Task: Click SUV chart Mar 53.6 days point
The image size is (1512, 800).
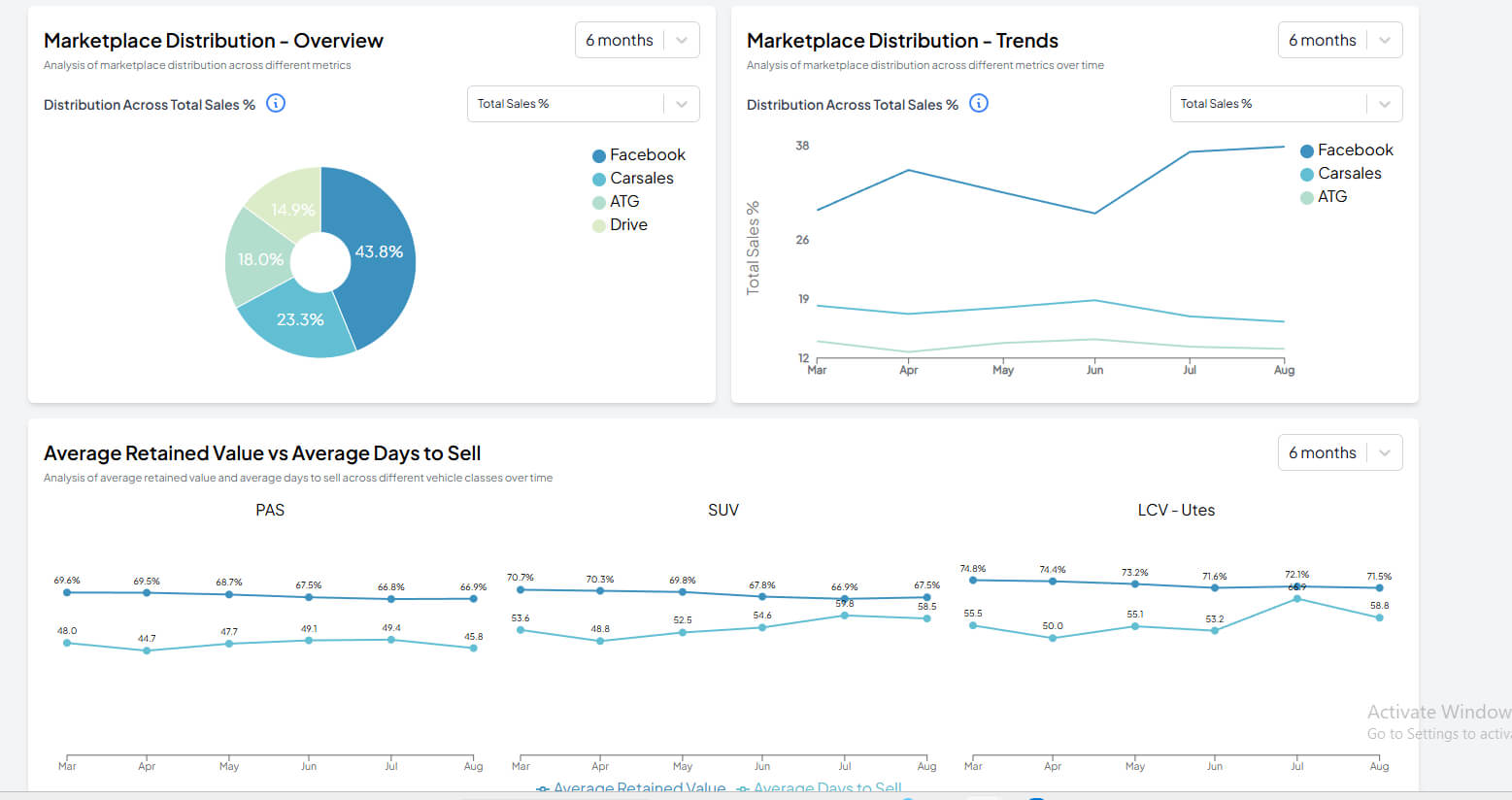Action: tap(521, 630)
